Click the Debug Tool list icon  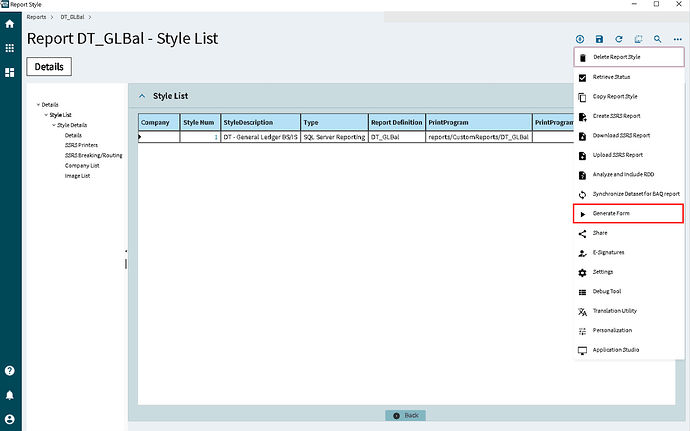coord(582,292)
